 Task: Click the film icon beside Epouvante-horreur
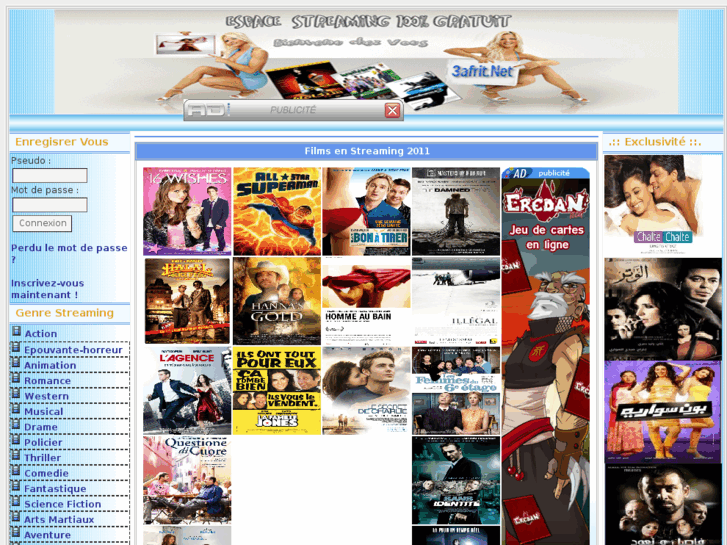click(x=16, y=347)
